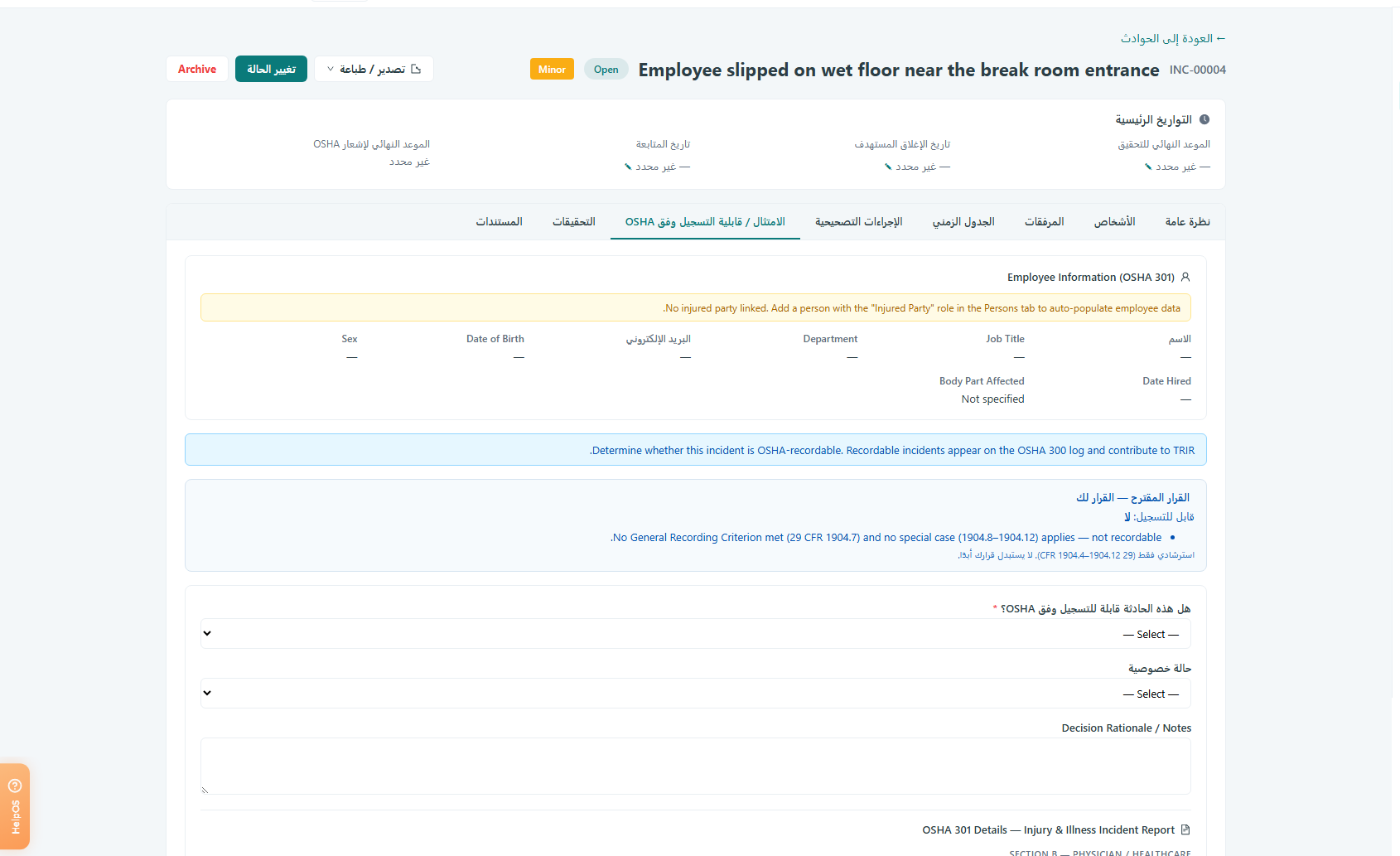Click the incident number INC-00004
Viewport: 1400px width, 856px height.
pyautogui.click(x=1198, y=70)
